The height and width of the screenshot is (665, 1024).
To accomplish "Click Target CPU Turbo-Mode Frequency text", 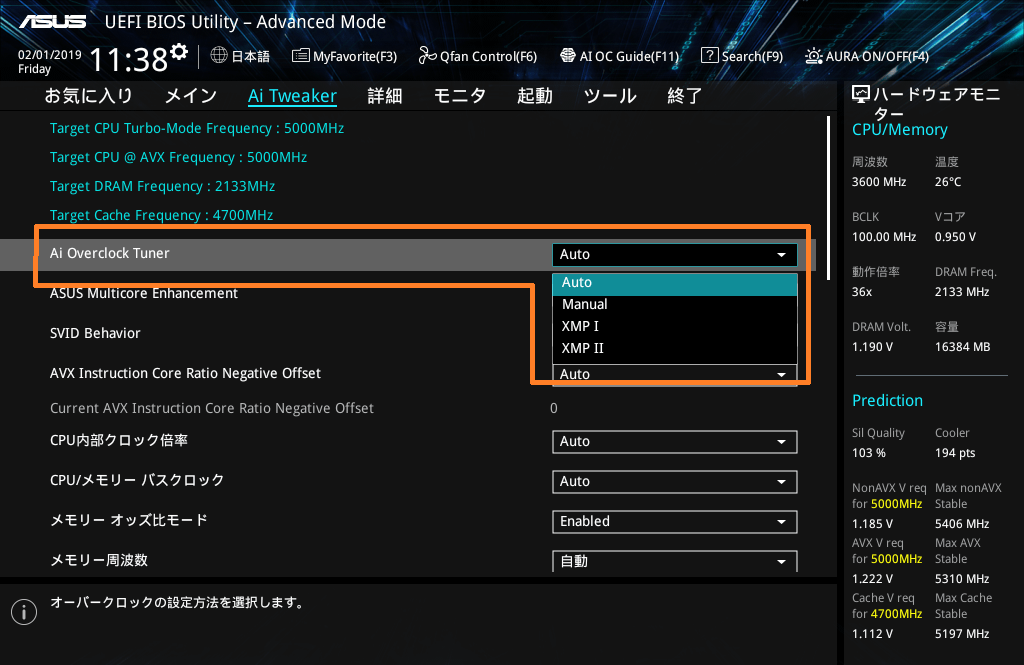I will pos(197,128).
